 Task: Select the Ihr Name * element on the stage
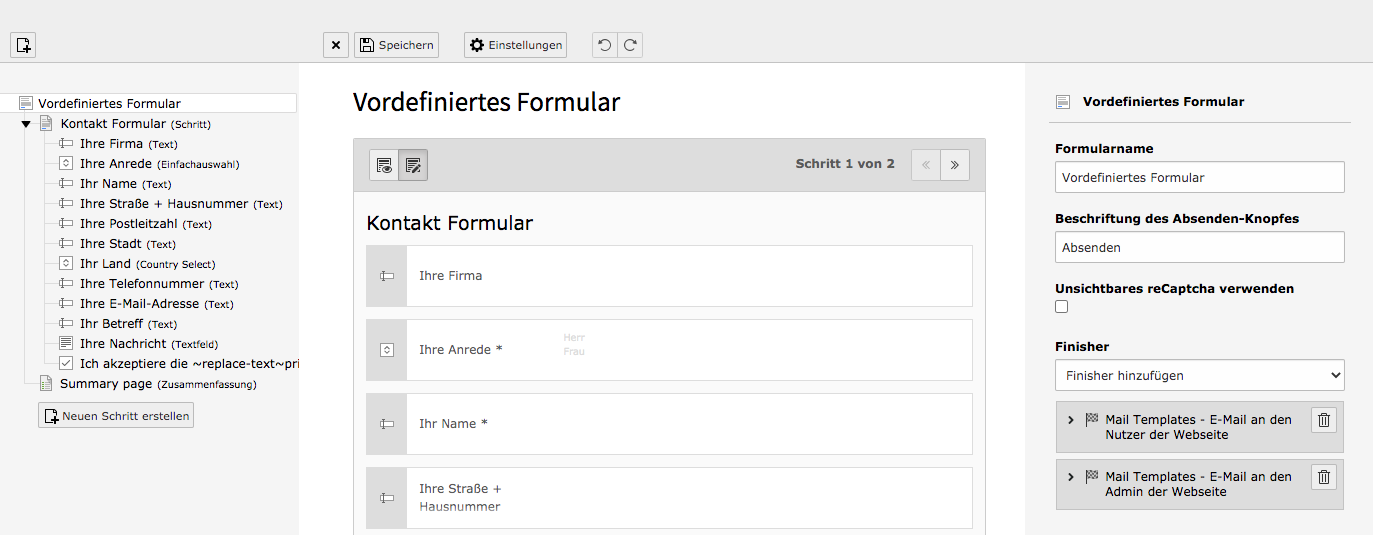pos(670,424)
